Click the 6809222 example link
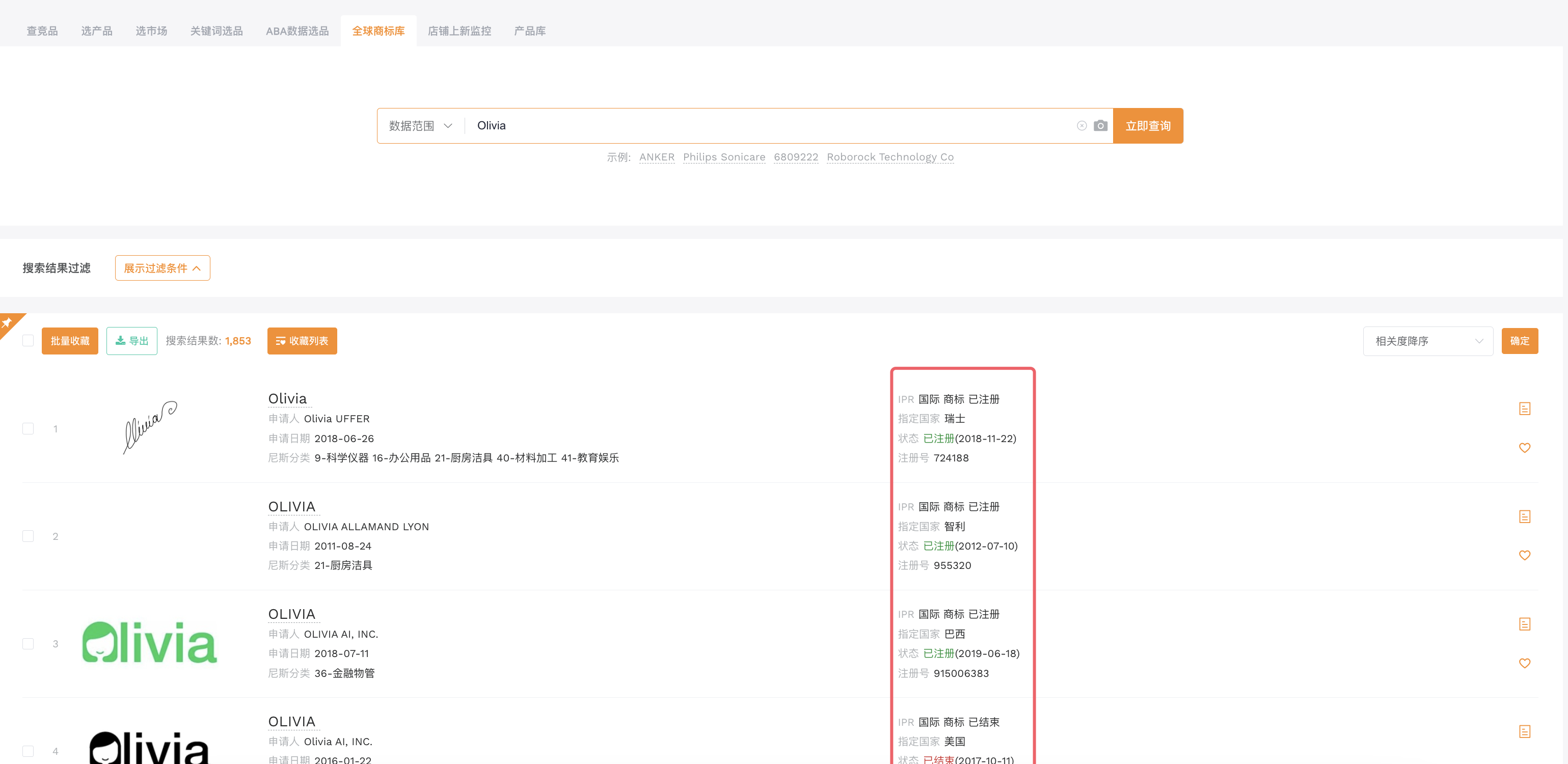 796,157
